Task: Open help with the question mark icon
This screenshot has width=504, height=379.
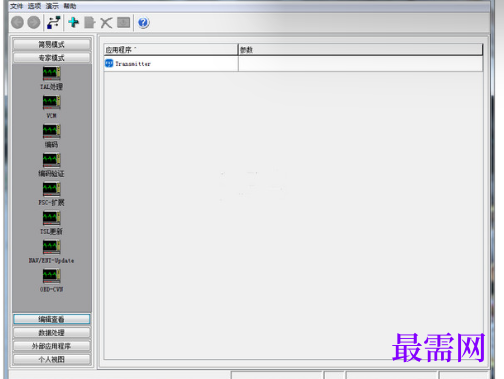Action: pyautogui.click(x=143, y=23)
